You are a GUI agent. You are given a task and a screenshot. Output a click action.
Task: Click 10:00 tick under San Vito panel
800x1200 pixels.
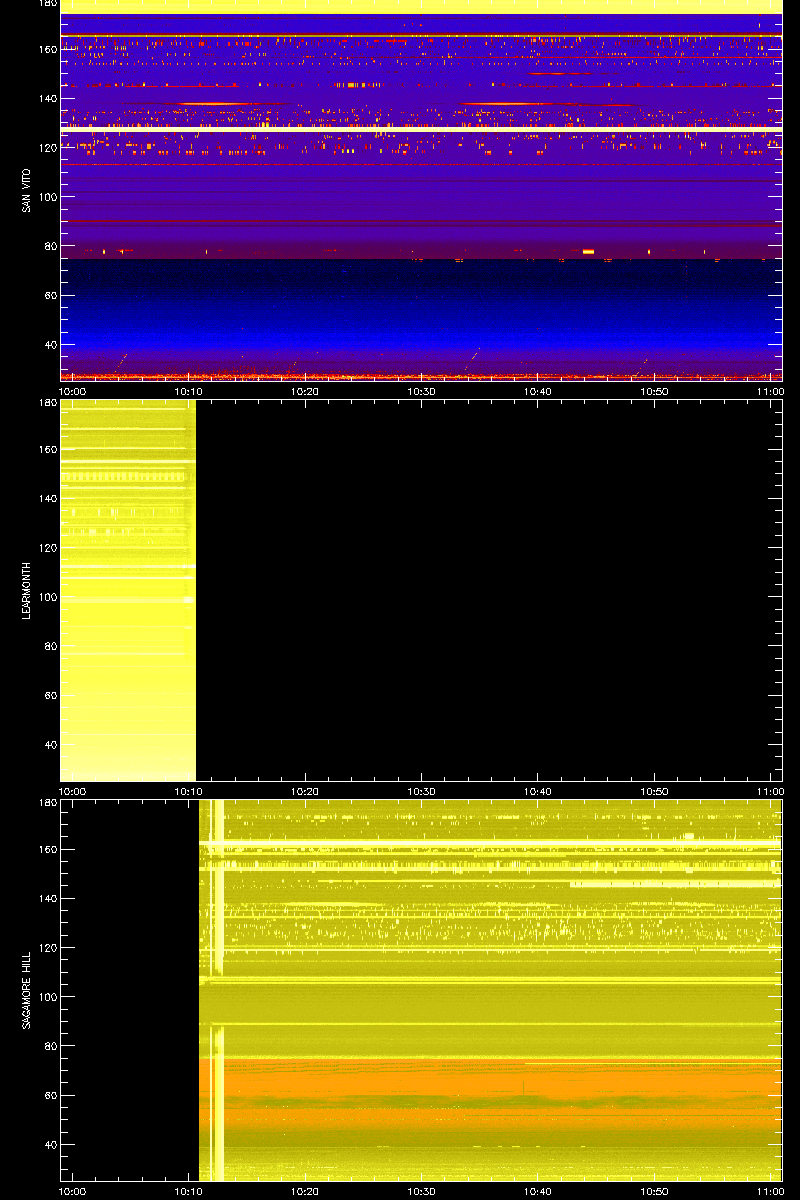point(72,391)
